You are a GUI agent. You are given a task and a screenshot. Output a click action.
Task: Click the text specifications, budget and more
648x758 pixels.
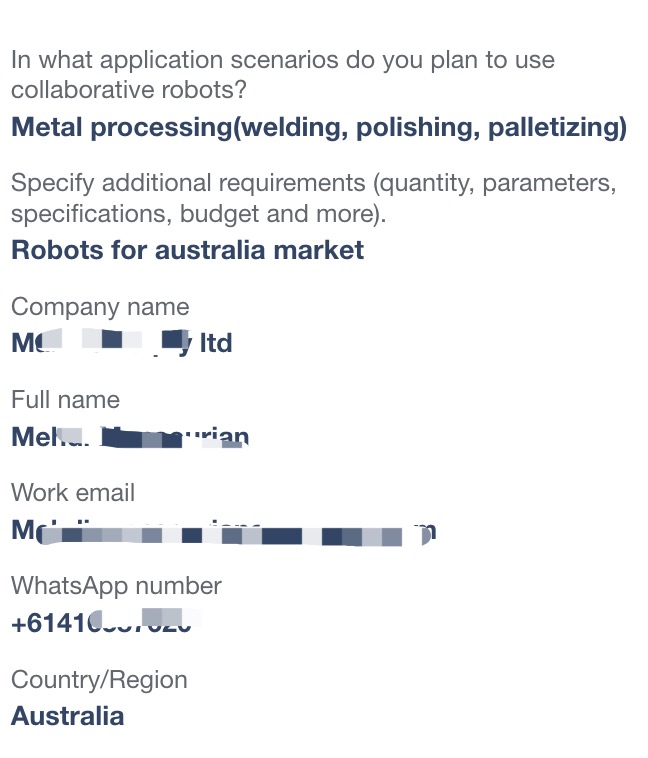click(198, 214)
